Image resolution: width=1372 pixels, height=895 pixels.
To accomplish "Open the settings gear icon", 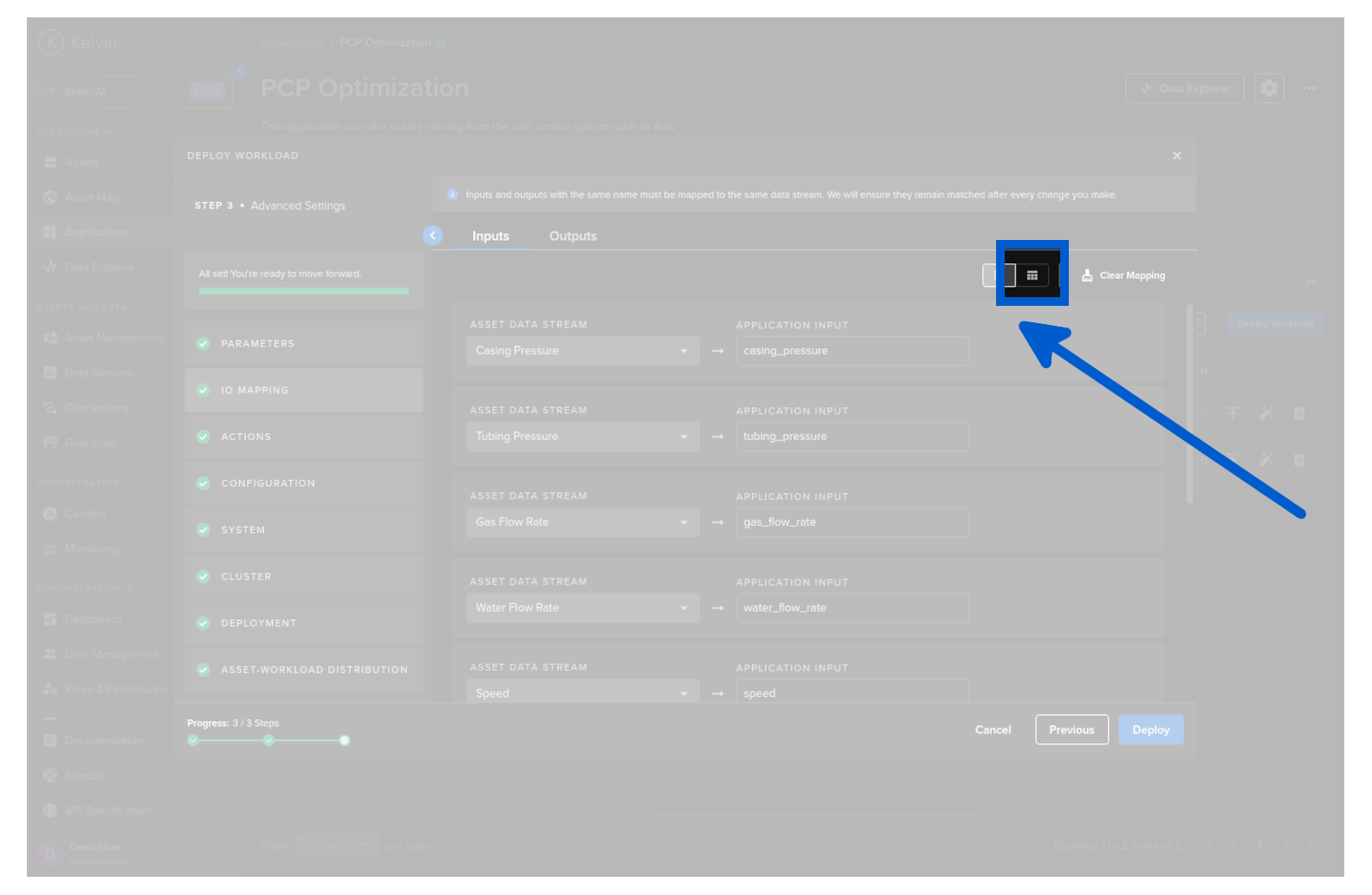I will tap(1269, 88).
